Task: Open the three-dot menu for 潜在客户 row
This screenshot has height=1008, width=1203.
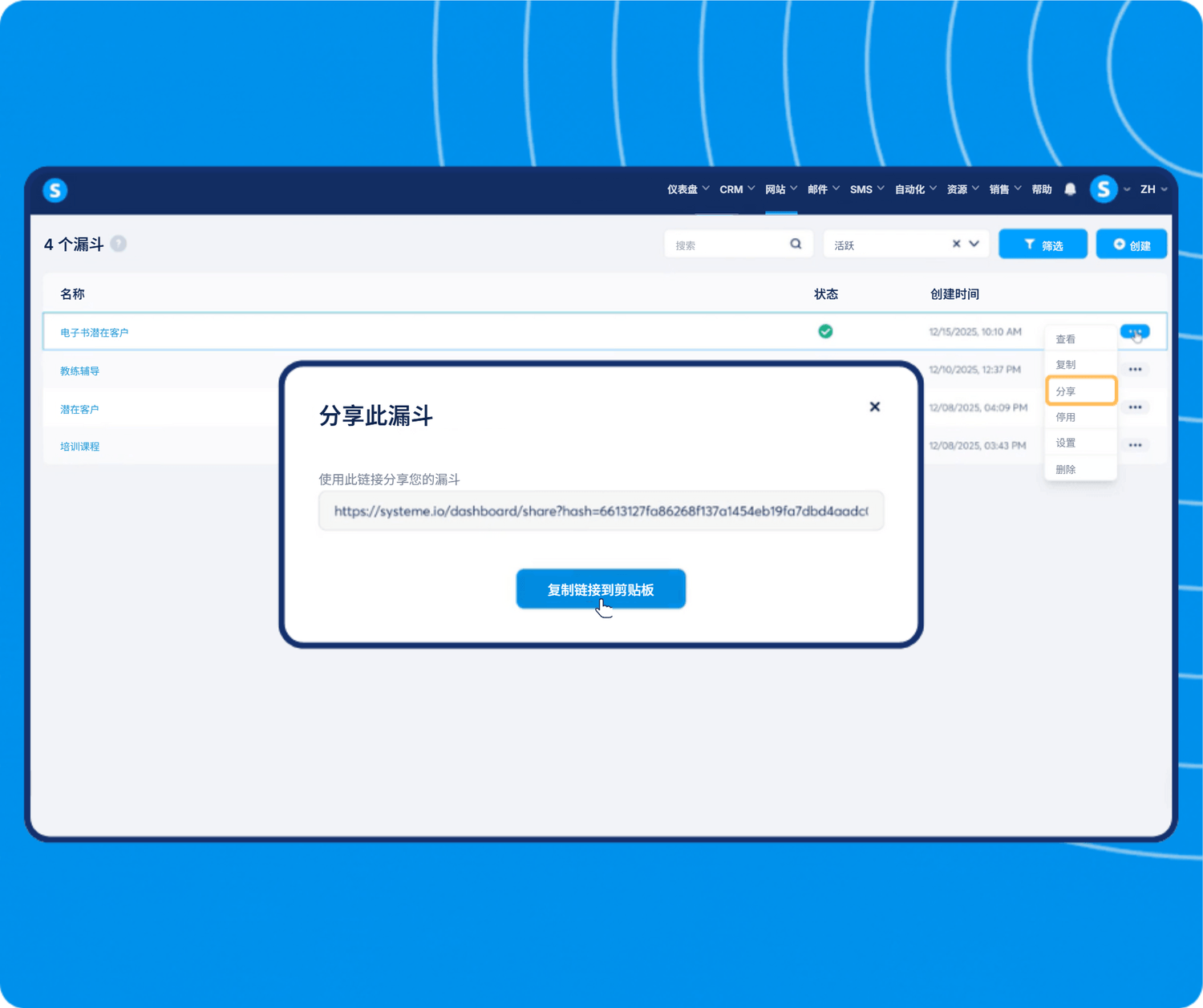Action: pyautogui.click(x=1135, y=407)
